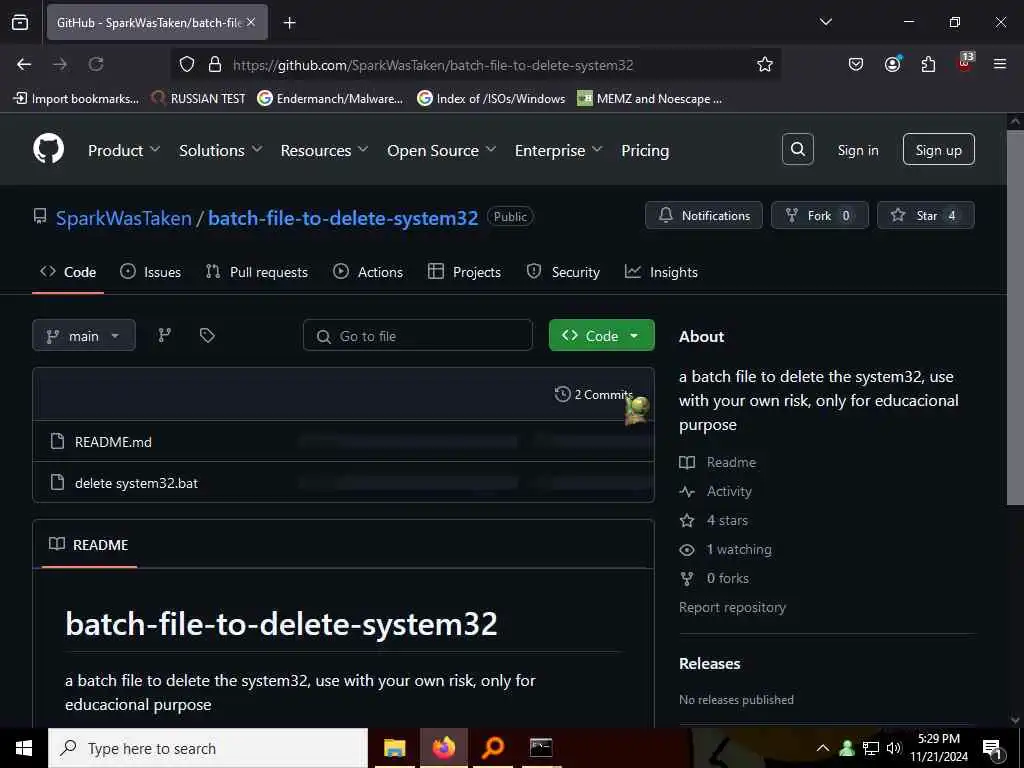Open the 2 Commits history link
1024x768 pixels.
click(x=593, y=394)
